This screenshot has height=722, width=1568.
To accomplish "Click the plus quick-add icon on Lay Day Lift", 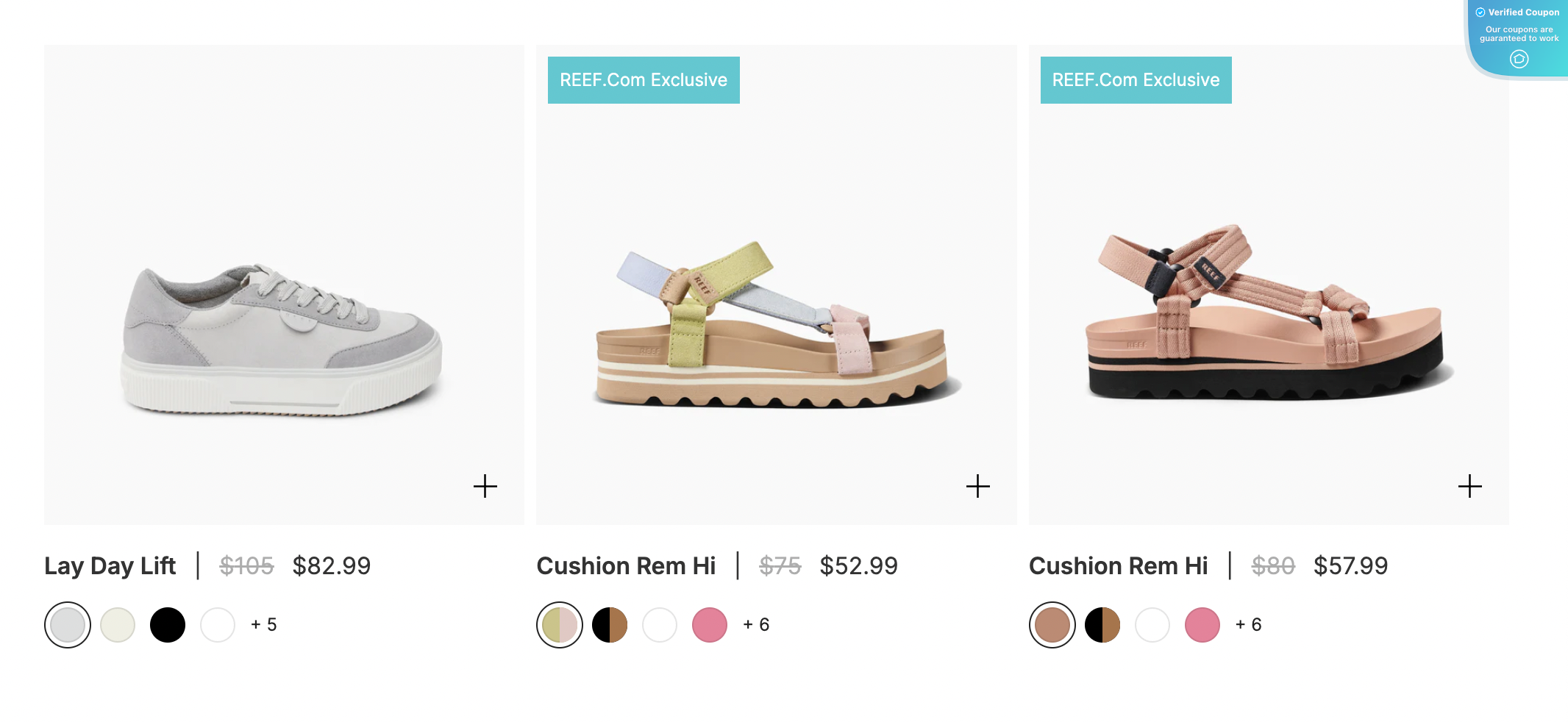I will [485, 485].
